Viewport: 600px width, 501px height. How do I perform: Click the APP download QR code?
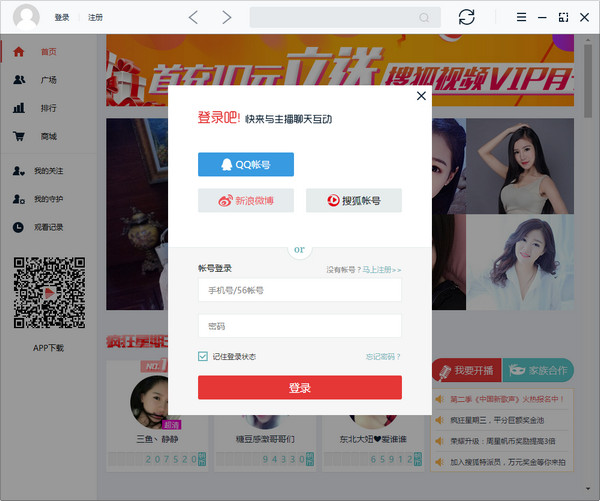pyautogui.click(x=49, y=293)
